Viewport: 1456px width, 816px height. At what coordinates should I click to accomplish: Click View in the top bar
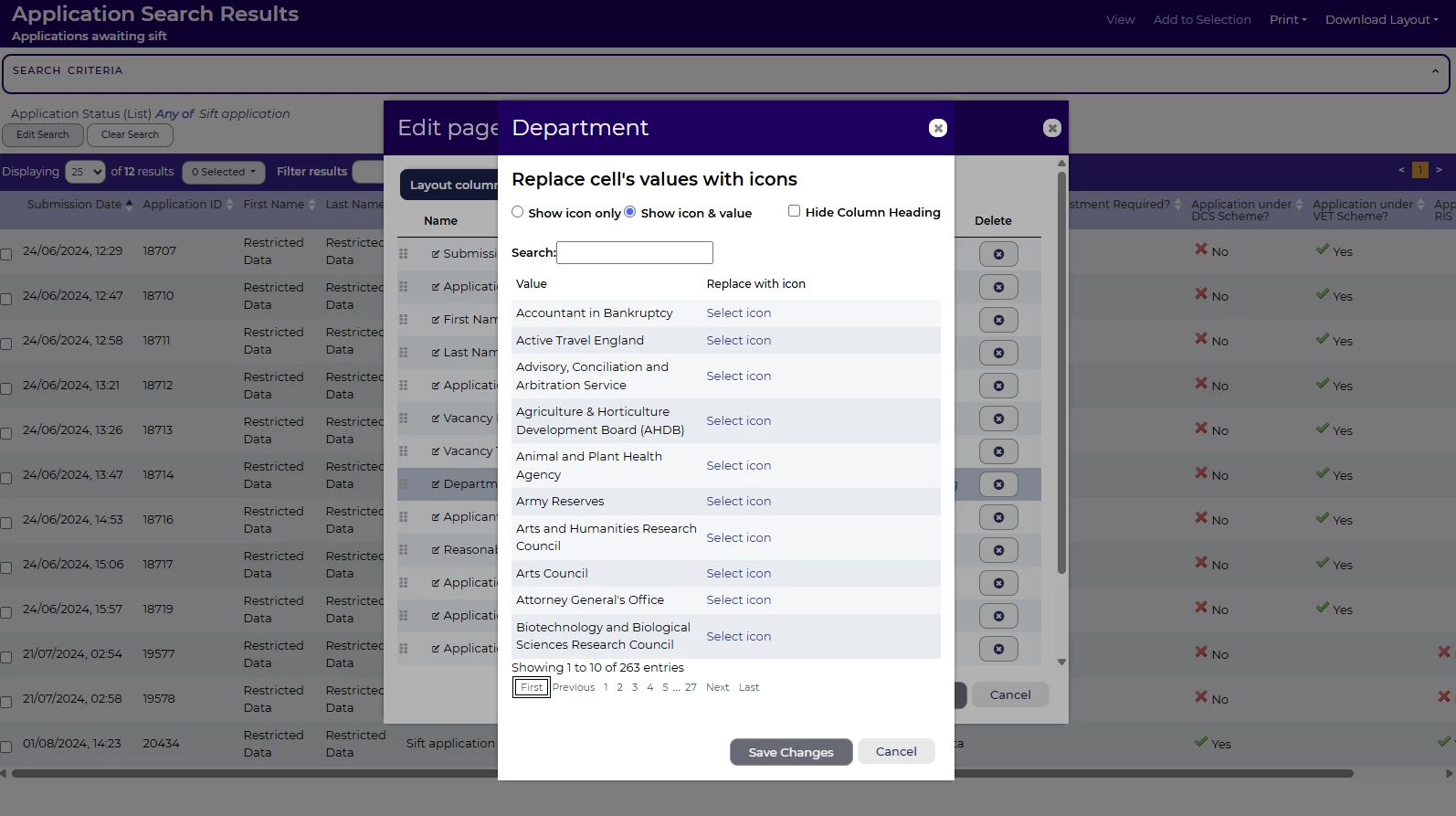1121,19
